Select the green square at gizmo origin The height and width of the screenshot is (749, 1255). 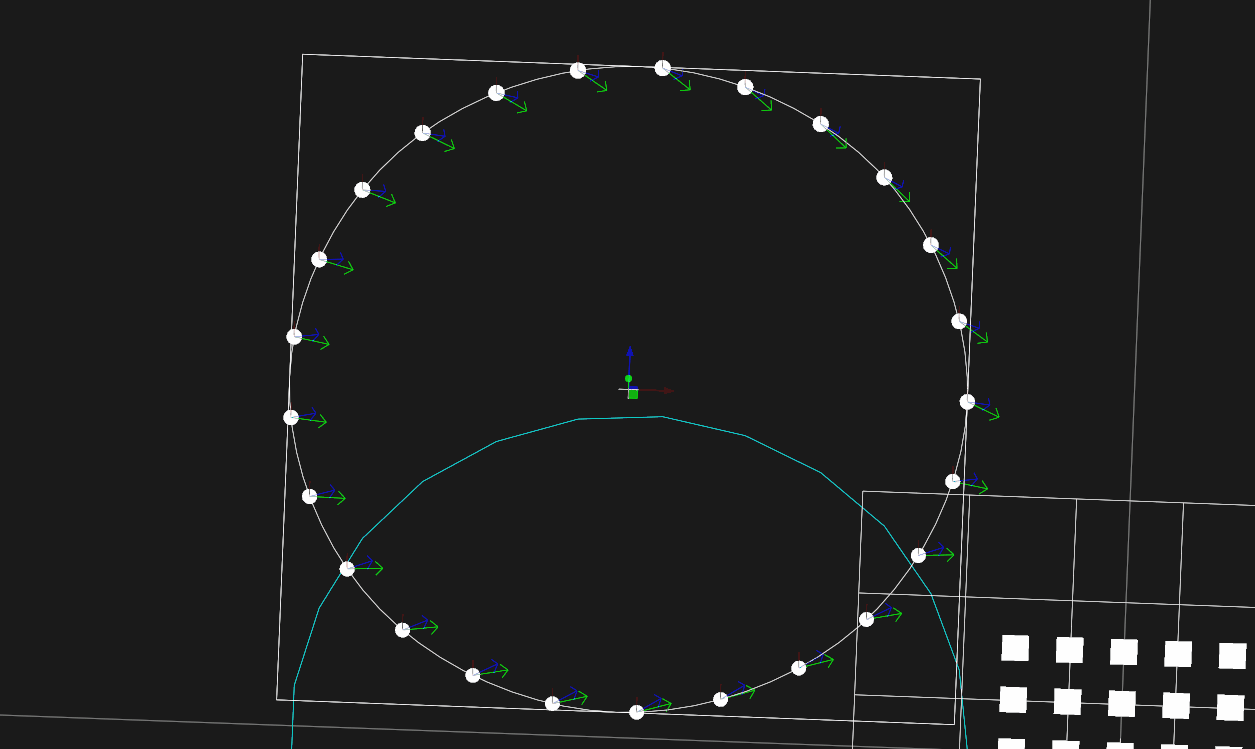click(x=633, y=394)
